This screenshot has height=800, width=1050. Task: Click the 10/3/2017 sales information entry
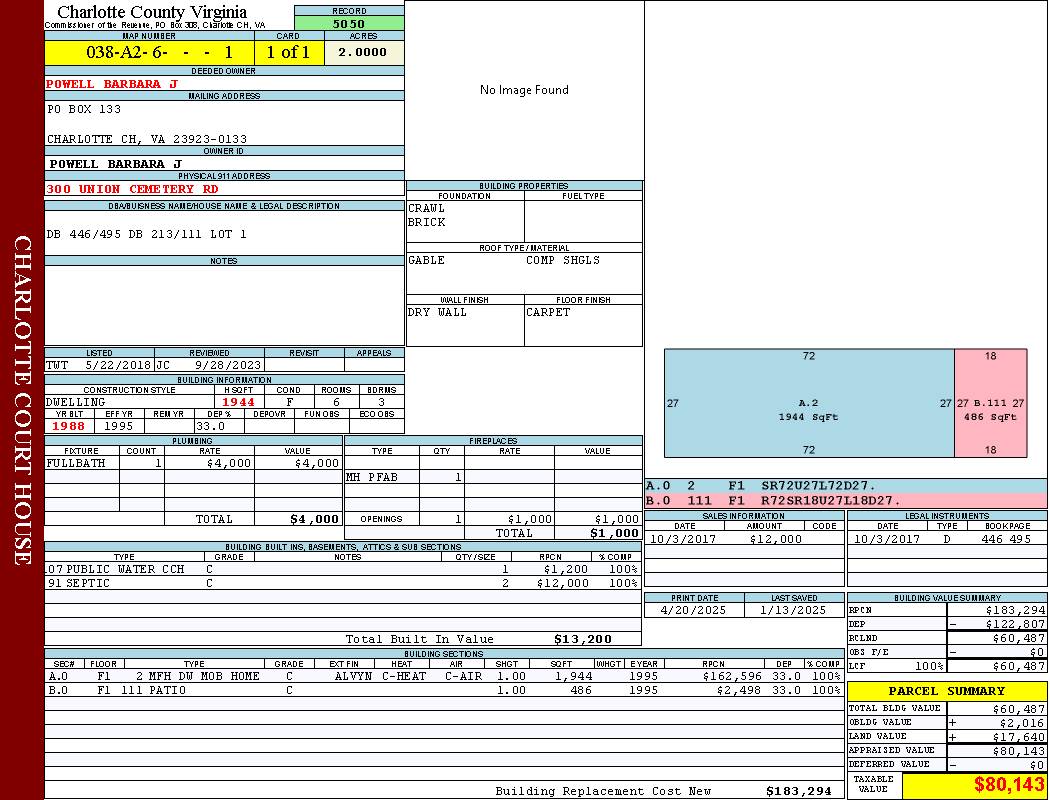685,539
